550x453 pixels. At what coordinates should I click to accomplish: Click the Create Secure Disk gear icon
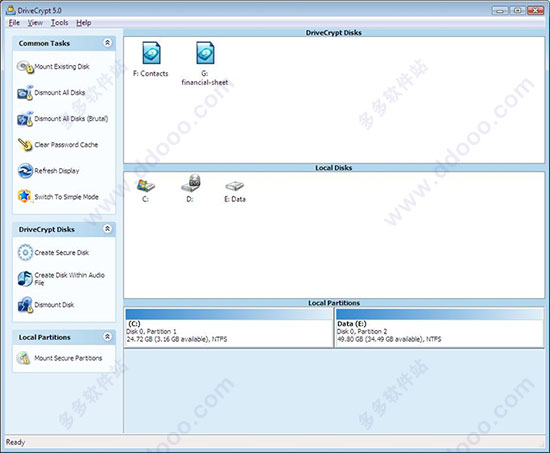[25, 253]
